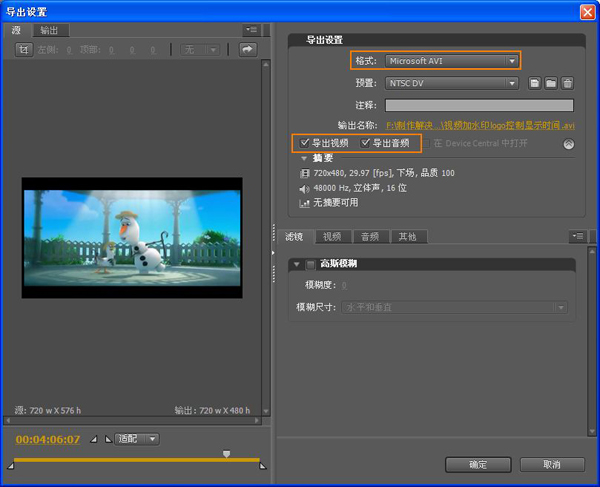Toggle the 导出视频 checkbox
The height and width of the screenshot is (487, 600).
click(305, 143)
